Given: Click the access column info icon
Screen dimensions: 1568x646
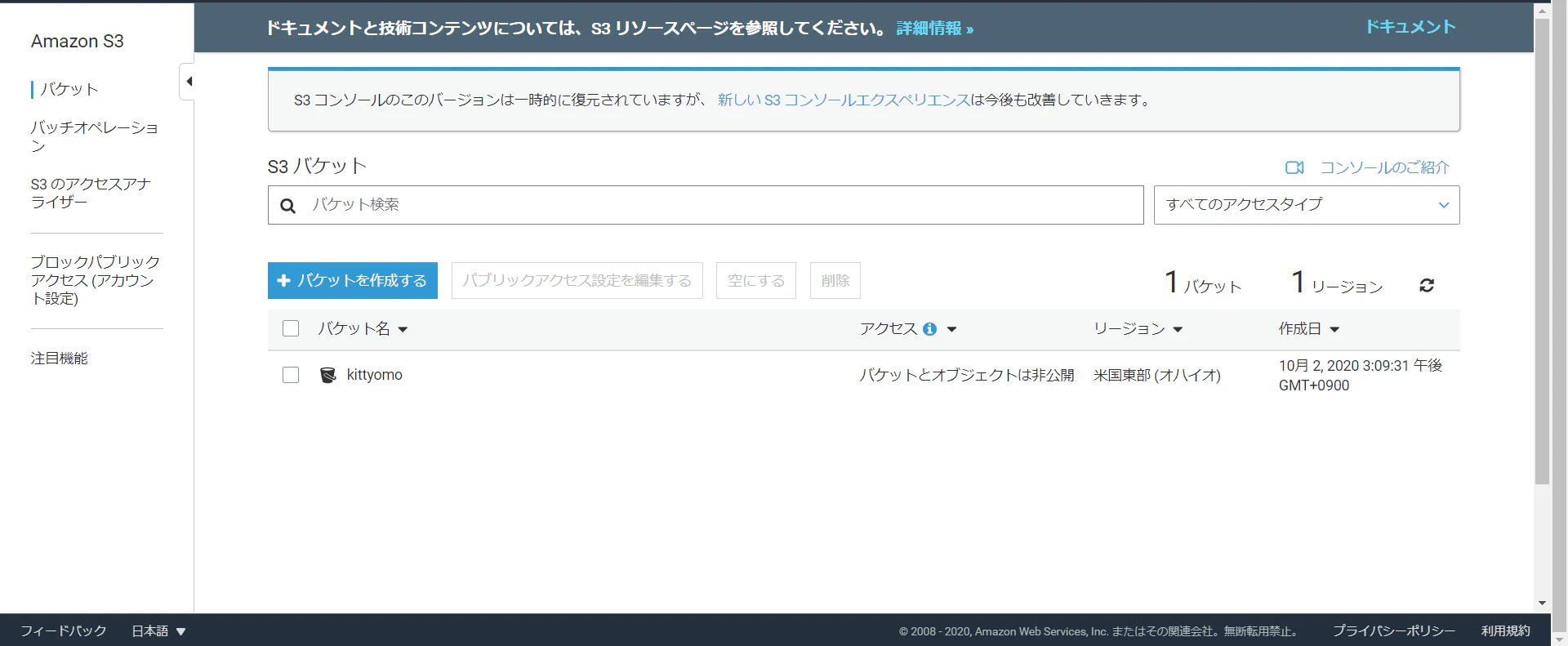Looking at the screenshot, I should tap(929, 328).
